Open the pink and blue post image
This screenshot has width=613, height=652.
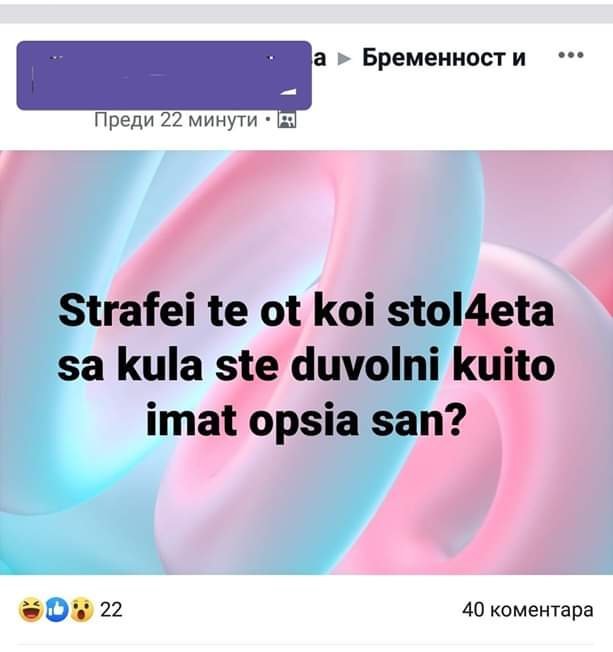tap(306, 362)
